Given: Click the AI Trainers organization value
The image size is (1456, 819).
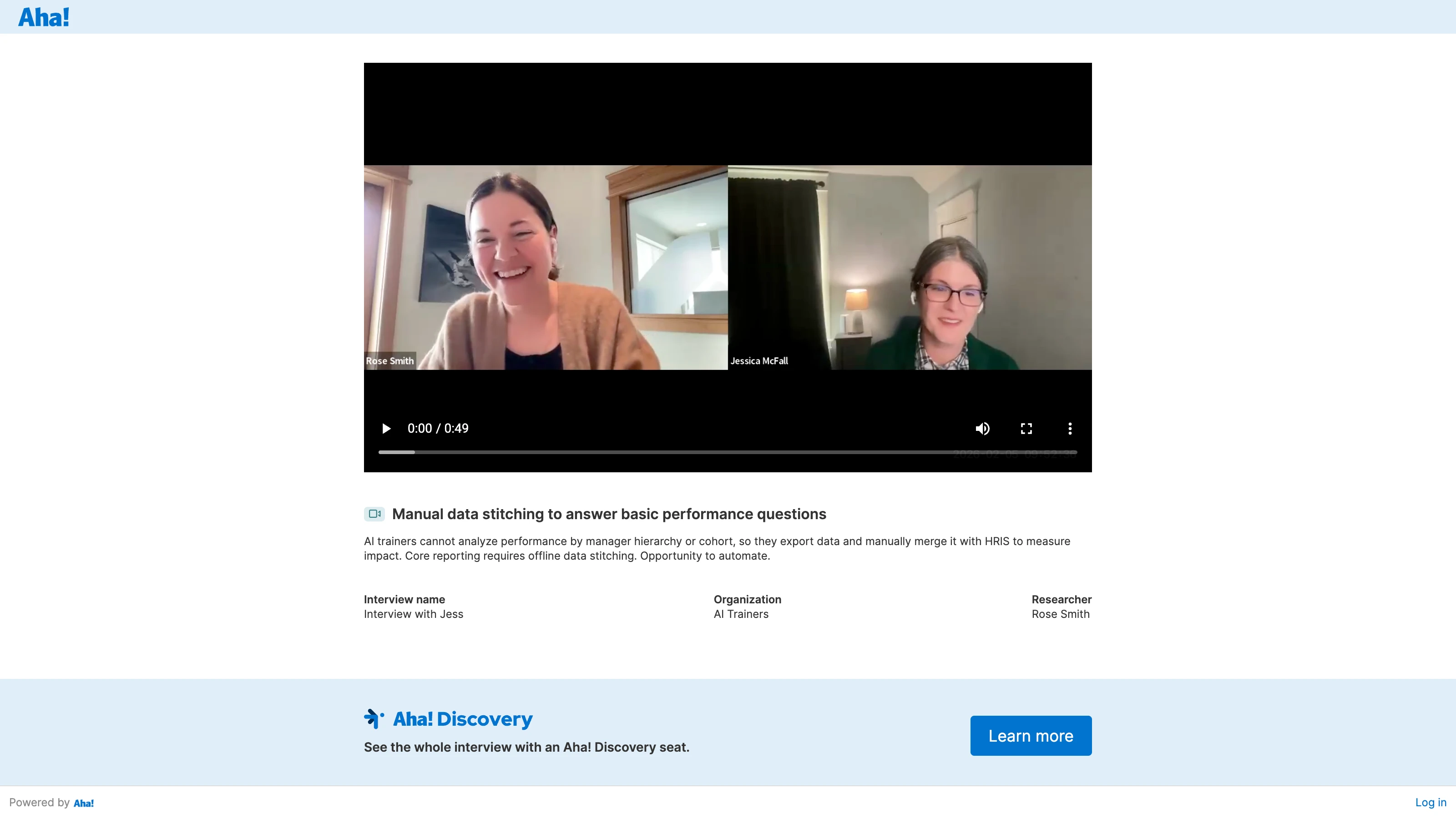Looking at the screenshot, I should coord(740,614).
